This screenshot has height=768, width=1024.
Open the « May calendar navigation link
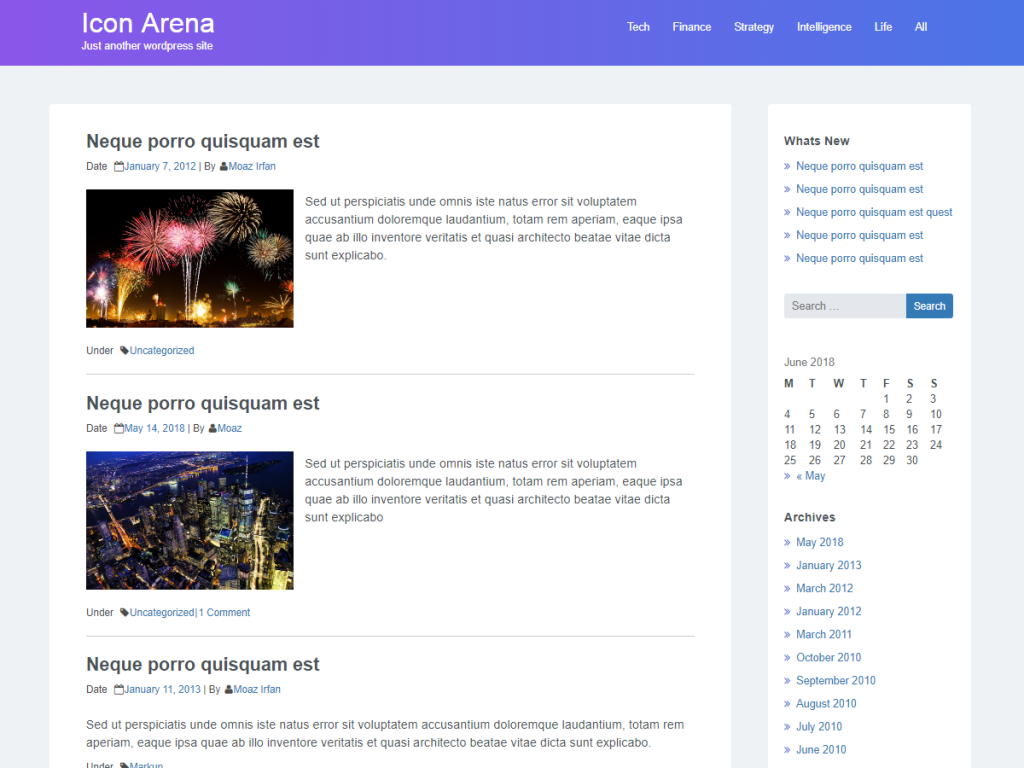[810, 475]
